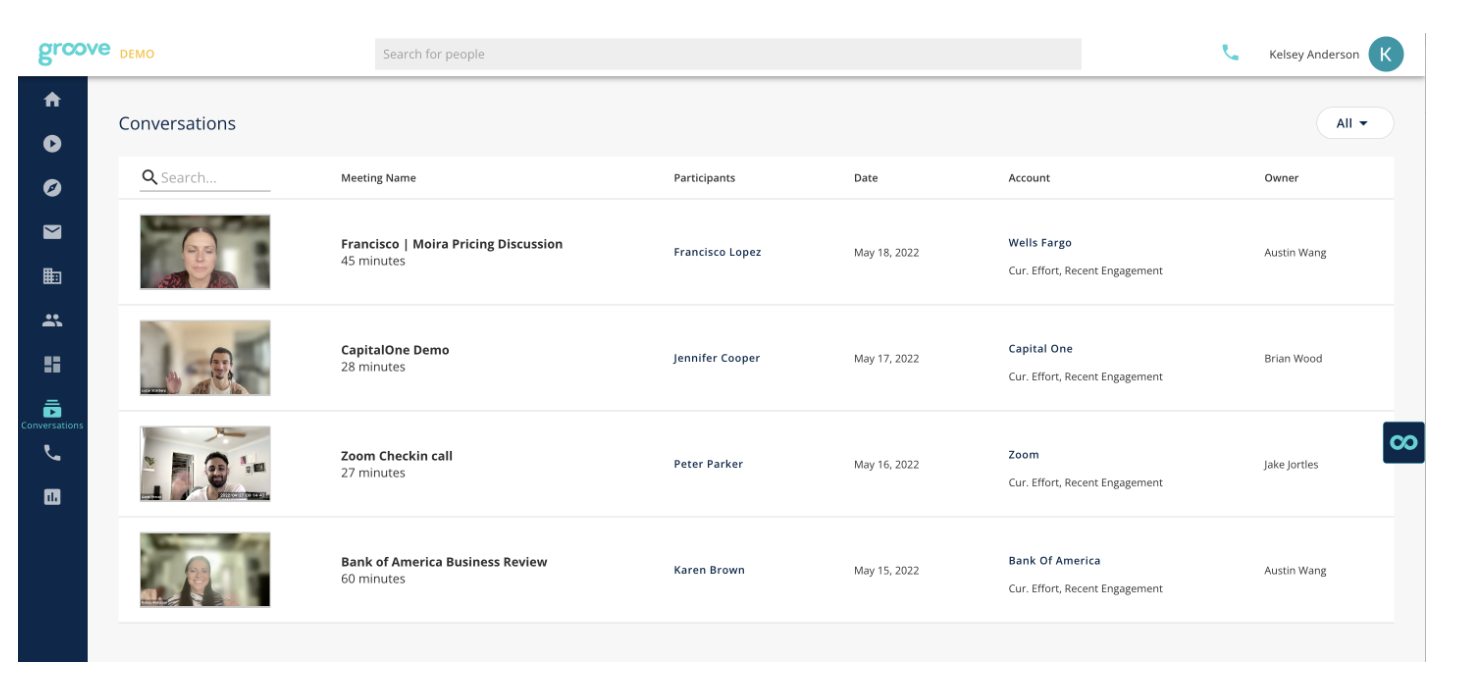The height and width of the screenshot is (674, 1458).
Task: Open the compass sidebar icon
Action: click(52, 188)
